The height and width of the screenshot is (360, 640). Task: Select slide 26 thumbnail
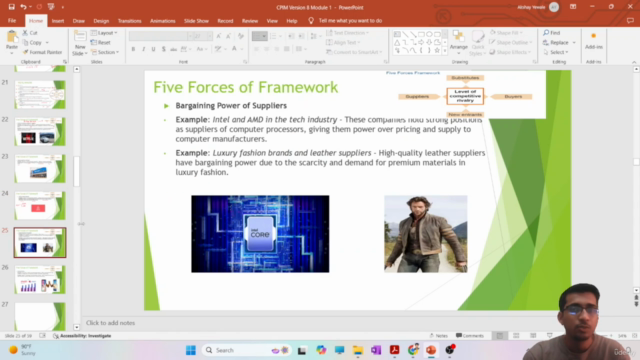(40, 280)
